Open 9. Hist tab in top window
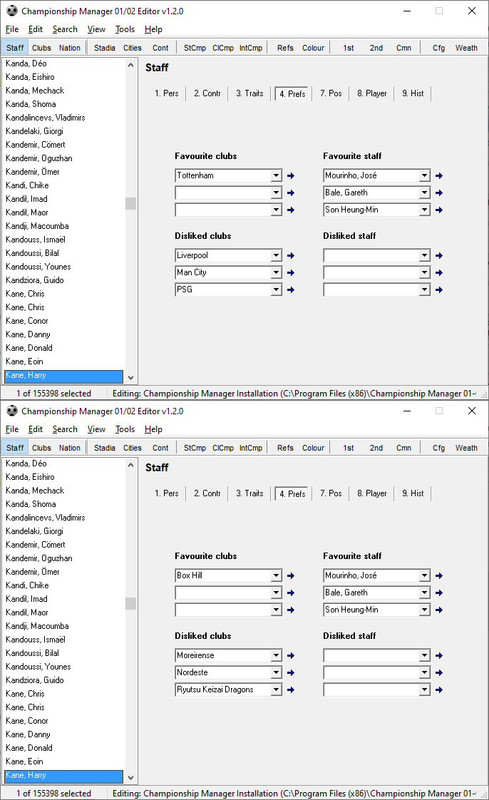 [413, 93]
